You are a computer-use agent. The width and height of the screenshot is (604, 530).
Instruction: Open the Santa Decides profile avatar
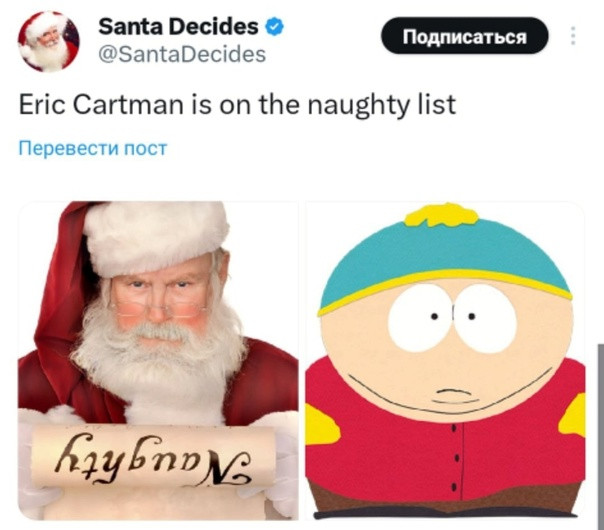pos(48,41)
